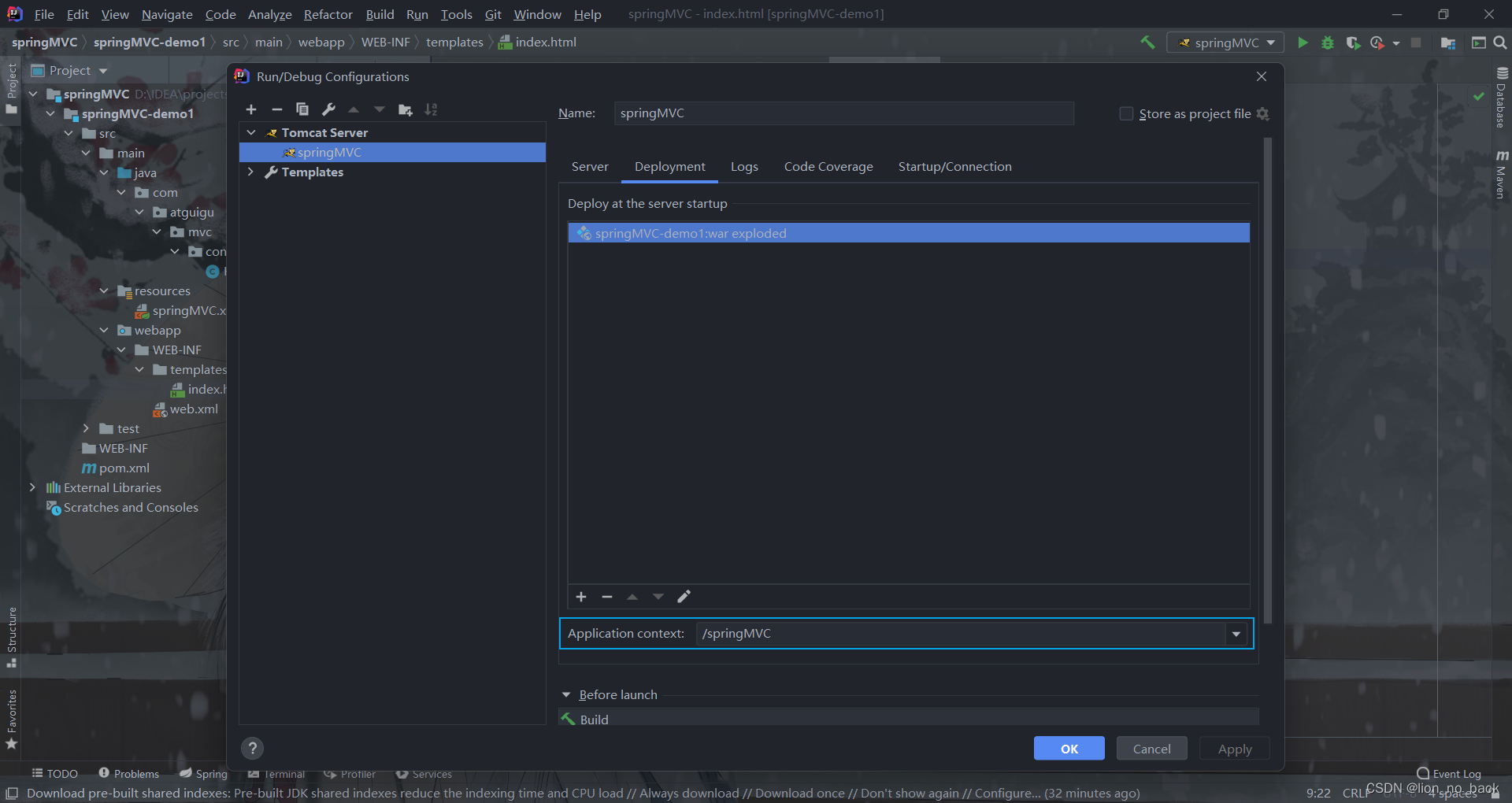The image size is (1512, 803).
Task: Click the Spring tool window tab
Action: 204,774
